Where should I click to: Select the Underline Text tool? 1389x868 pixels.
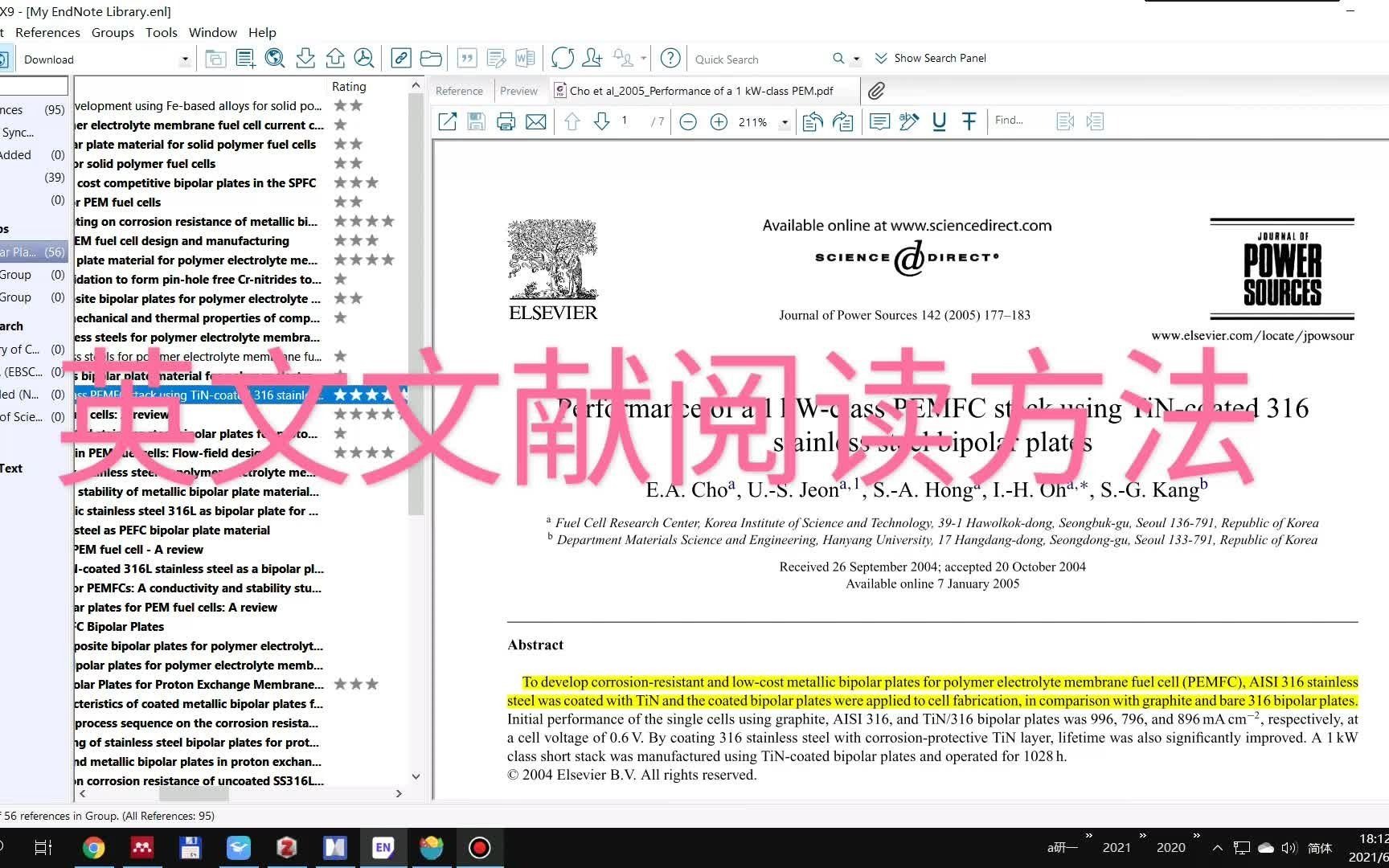[x=939, y=121]
